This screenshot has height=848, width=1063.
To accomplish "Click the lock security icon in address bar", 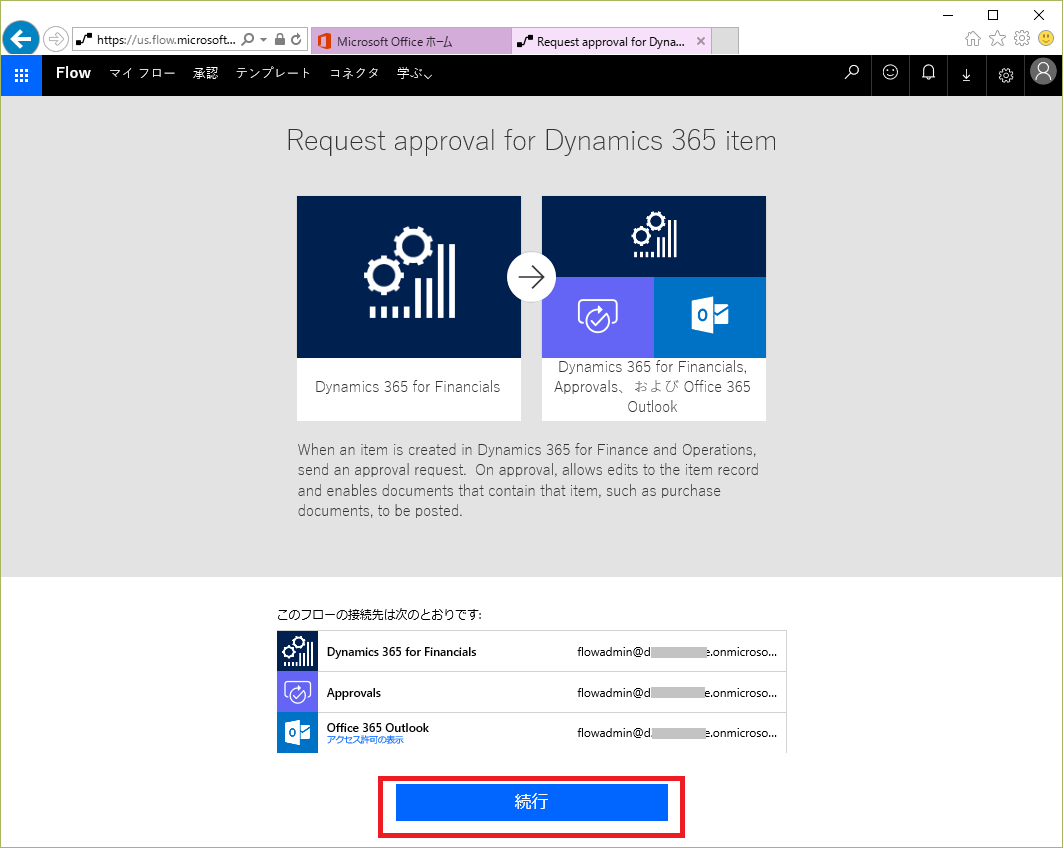I will click(279, 39).
